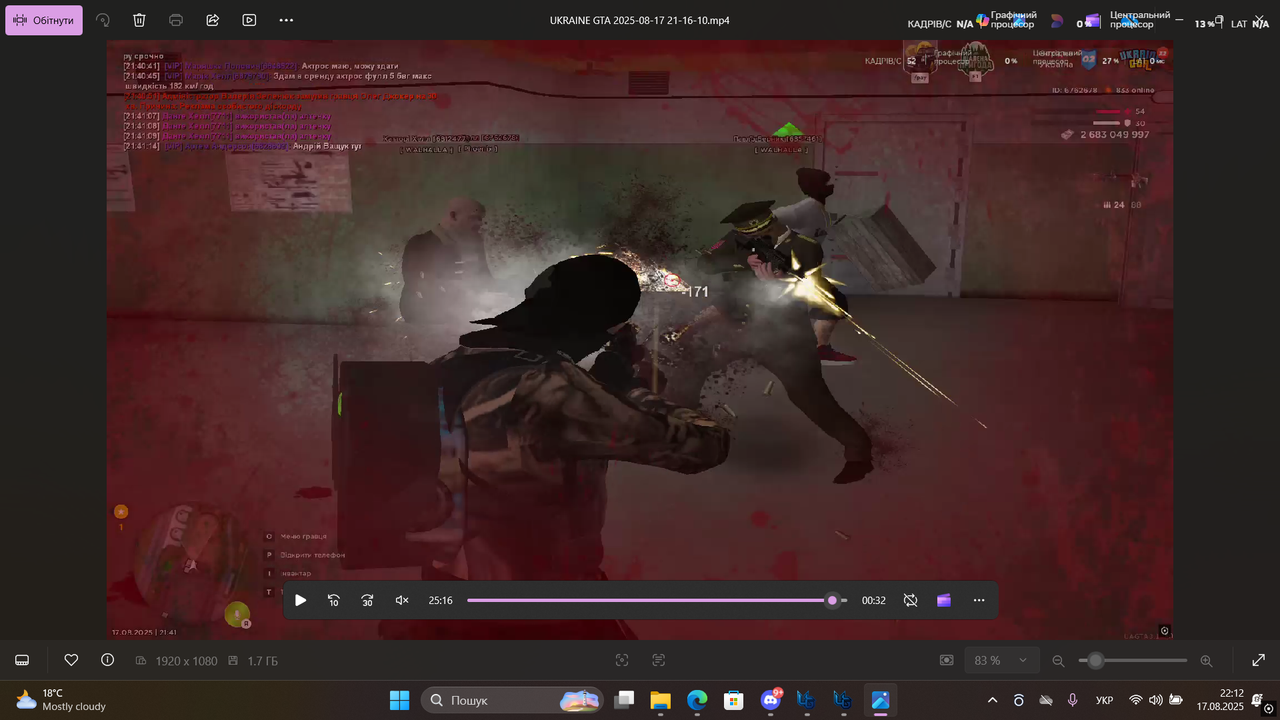Viewport: 1280px width, 720px height.
Task: Click the greyed-out text recognition icon in the bottom bar
Action: pos(658,660)
